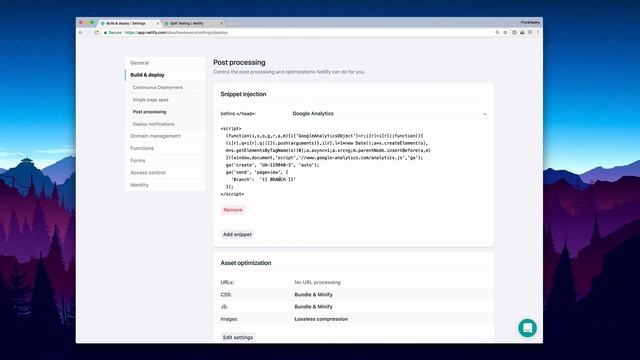Collapse the Google Analytics snippet chevron
Viewport: 640px width, 360px height.
point(484,114)
